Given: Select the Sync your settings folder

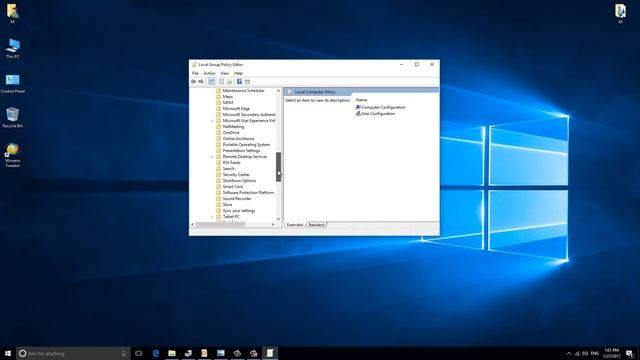Looking at the screenshot, I should point(236,211).
